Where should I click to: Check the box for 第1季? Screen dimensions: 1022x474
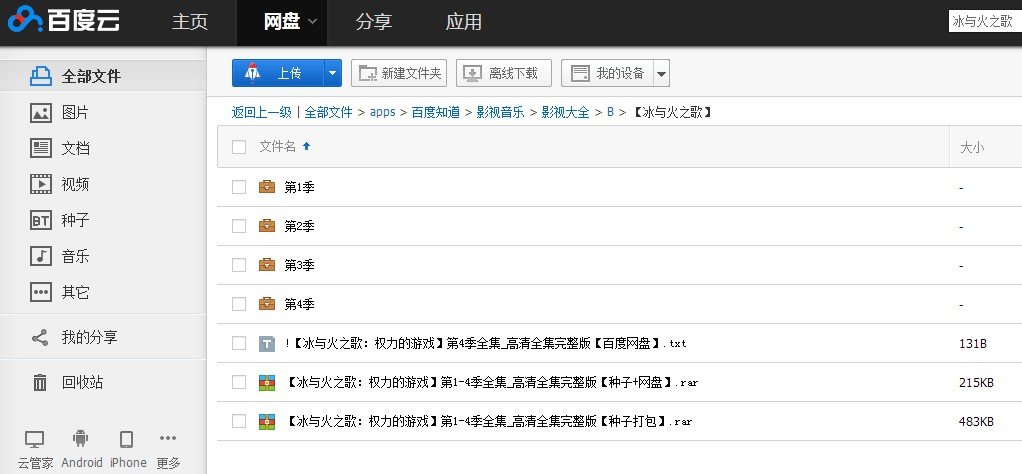pyautogui.click(x=239, y=187)
